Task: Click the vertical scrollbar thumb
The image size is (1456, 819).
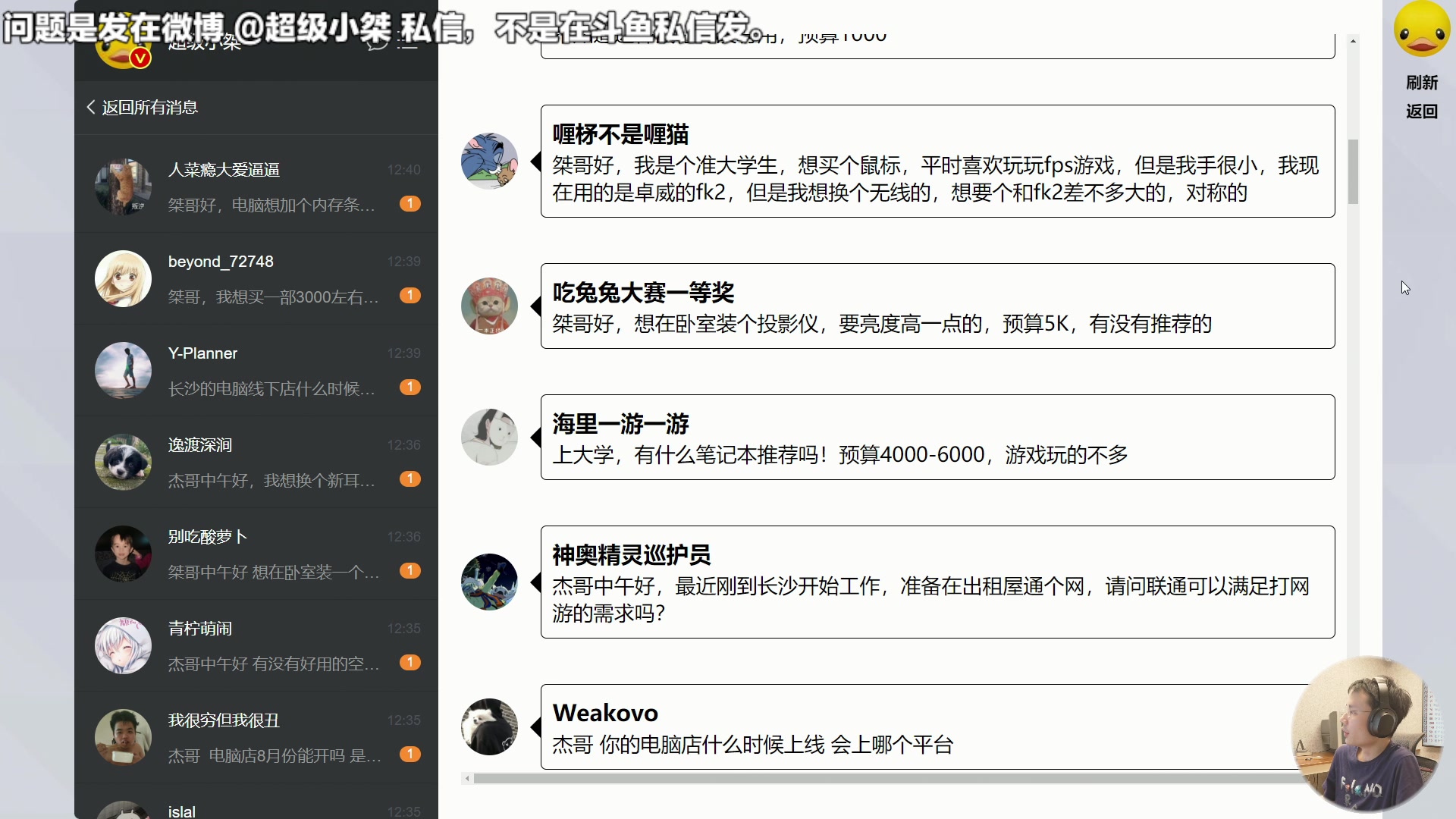Action: (x=1353, y=171)
